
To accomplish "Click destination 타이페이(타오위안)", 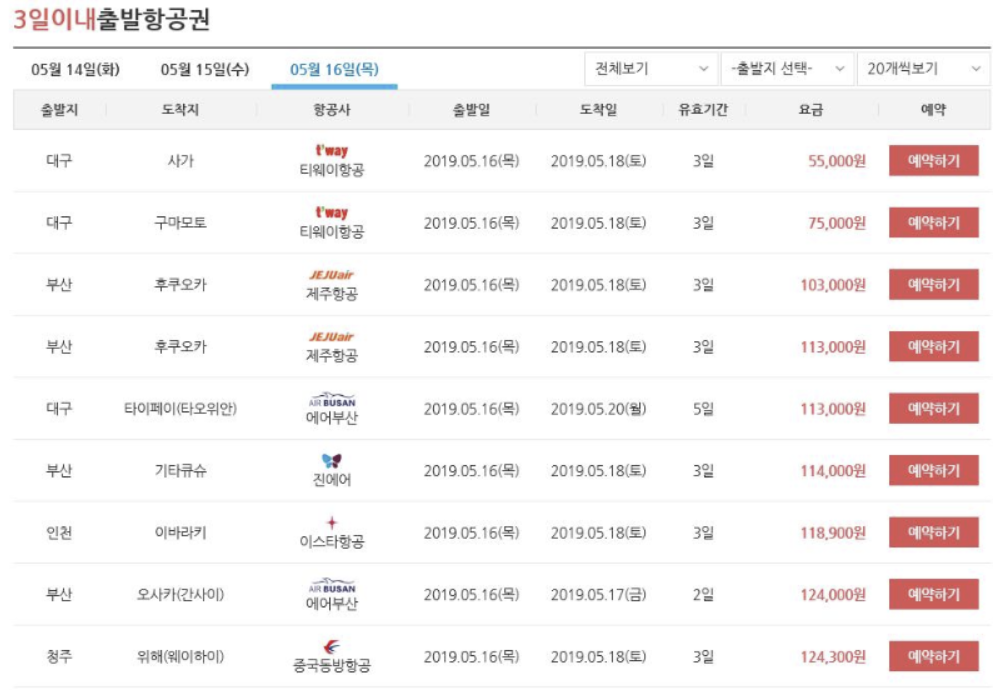I will click(x=180, y=409).
